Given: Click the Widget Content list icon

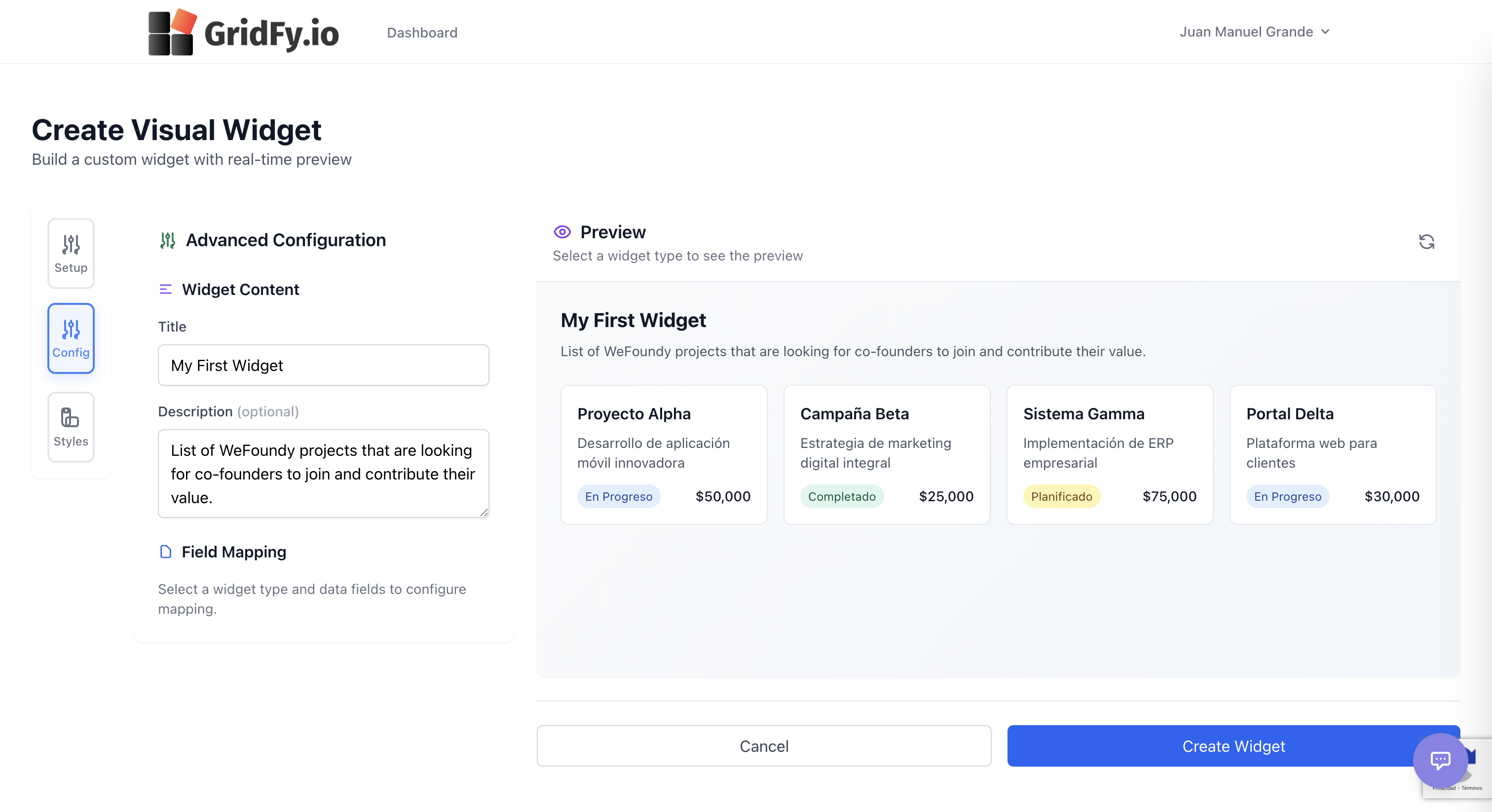Looking at the screenshot, I should click(x=166, y=290).
